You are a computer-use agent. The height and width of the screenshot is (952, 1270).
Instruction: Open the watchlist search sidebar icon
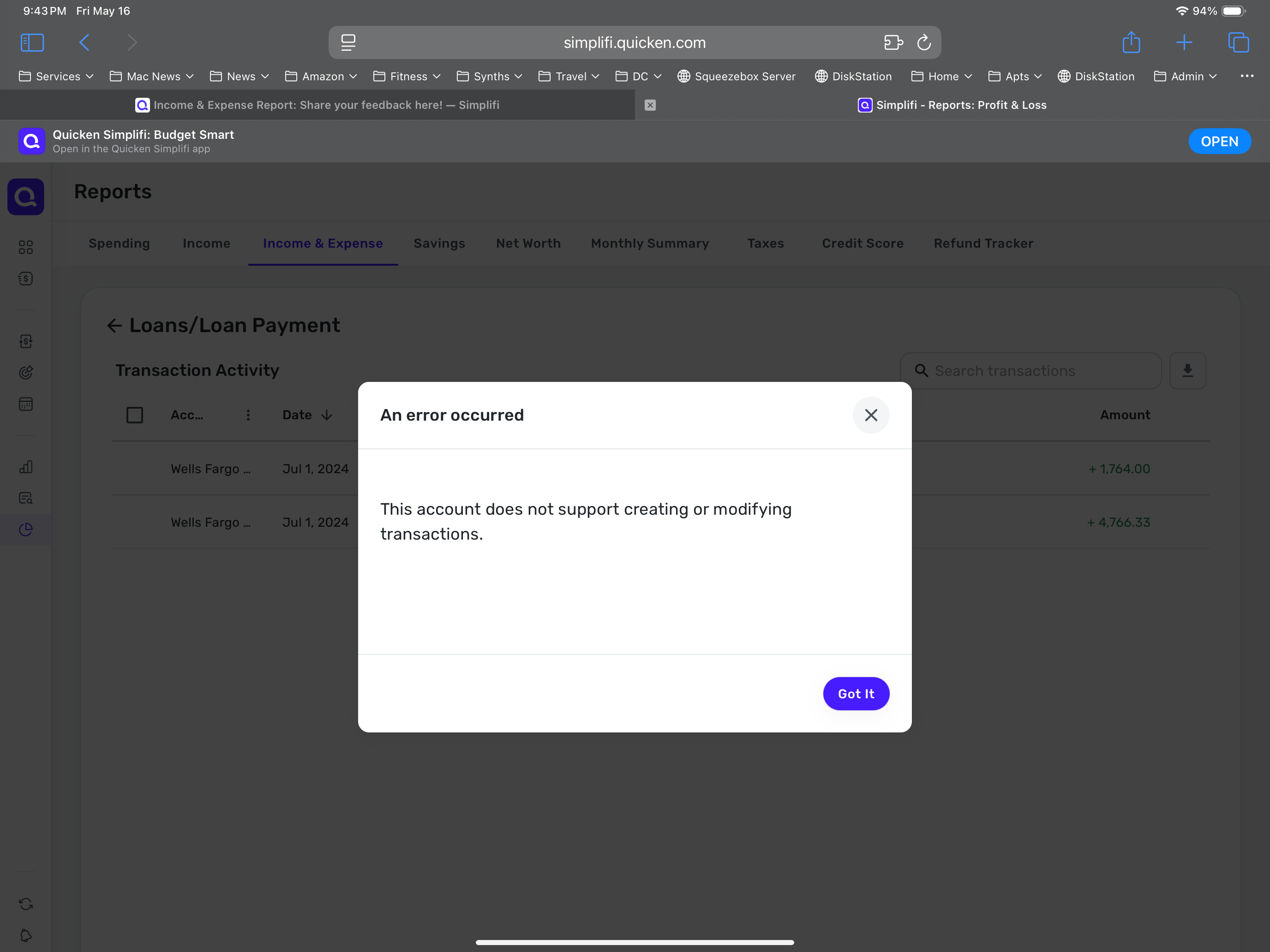[26, 498]
